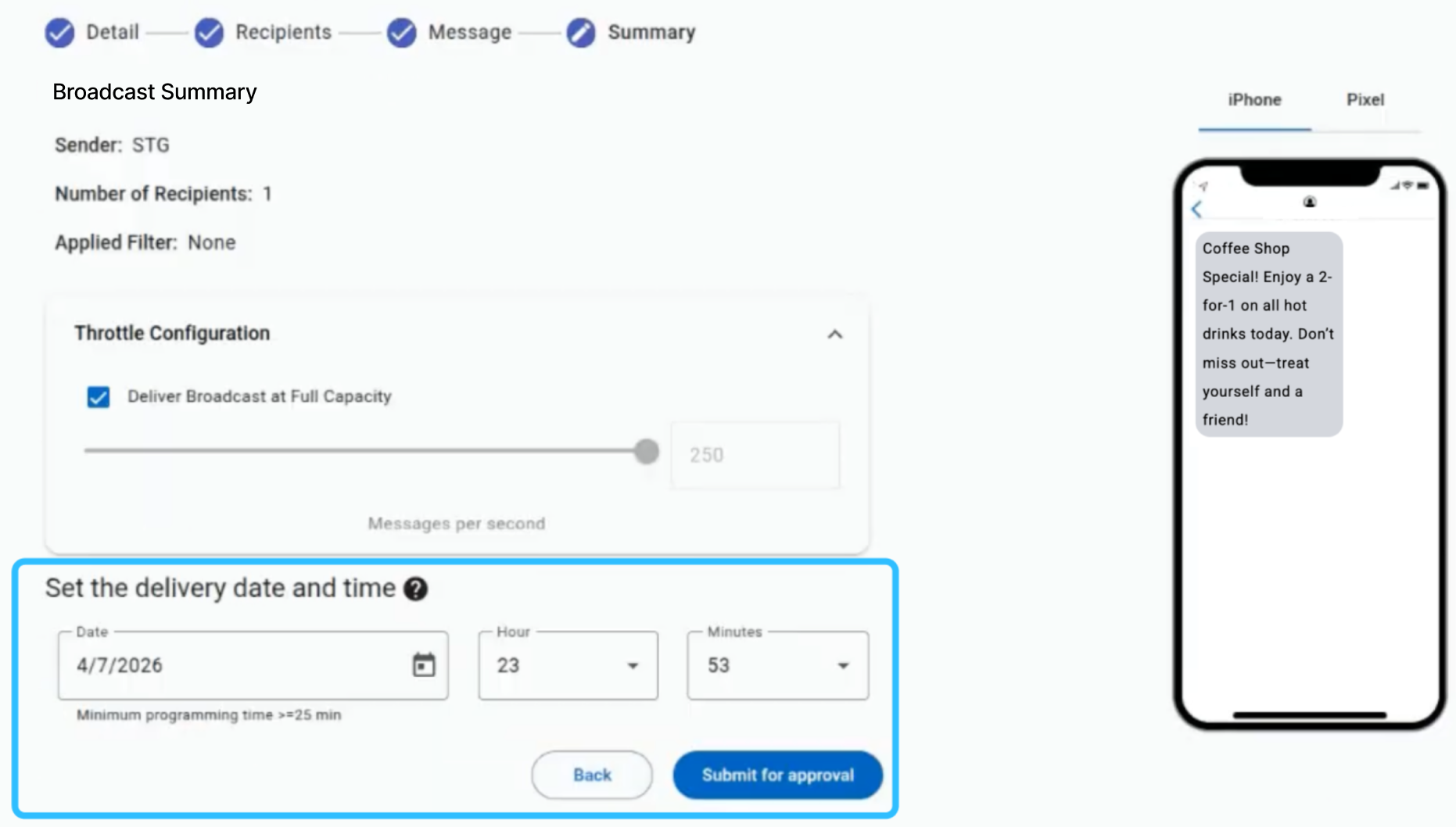The height and width of the screenshot is (827, 1456).
Task: Collapse the Throttle Configuration panel
Action: (835, 335)
